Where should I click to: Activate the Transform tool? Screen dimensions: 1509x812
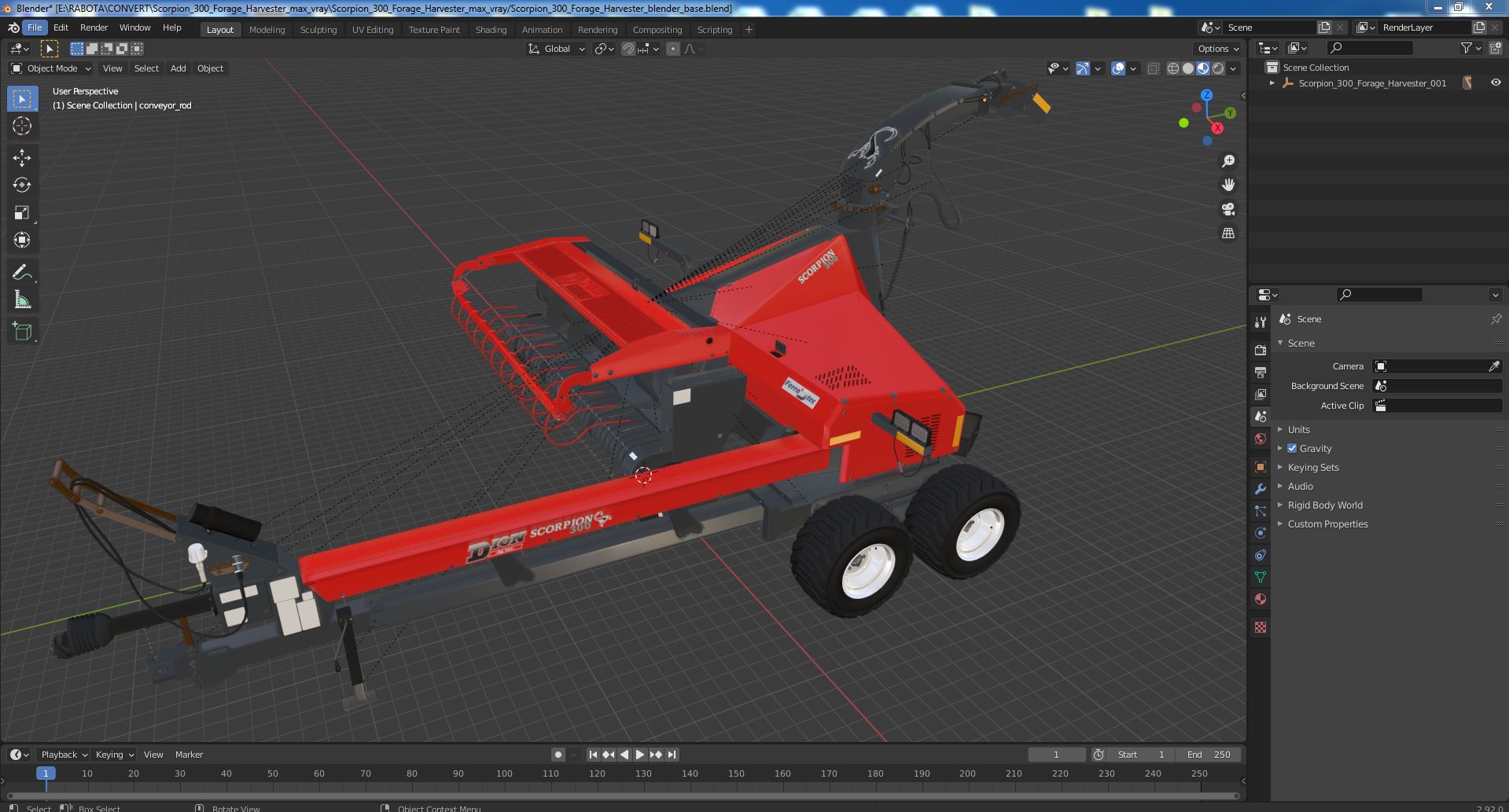click(22, 240)
